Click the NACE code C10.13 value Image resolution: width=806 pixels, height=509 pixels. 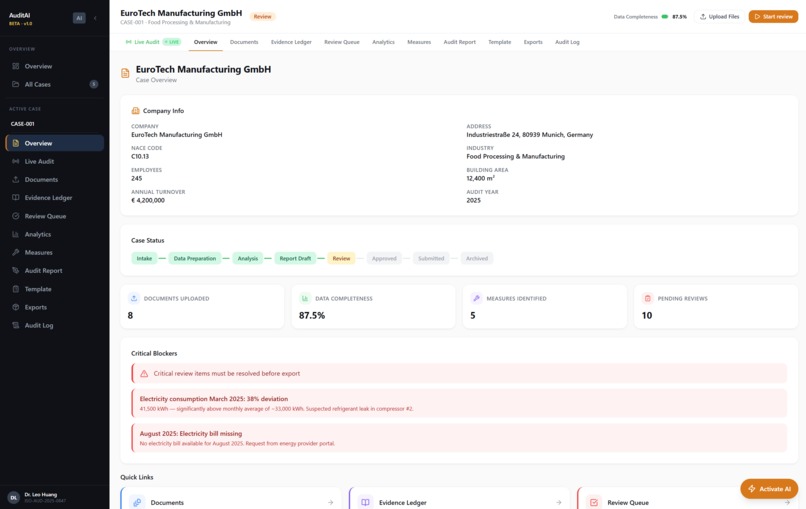140,156
